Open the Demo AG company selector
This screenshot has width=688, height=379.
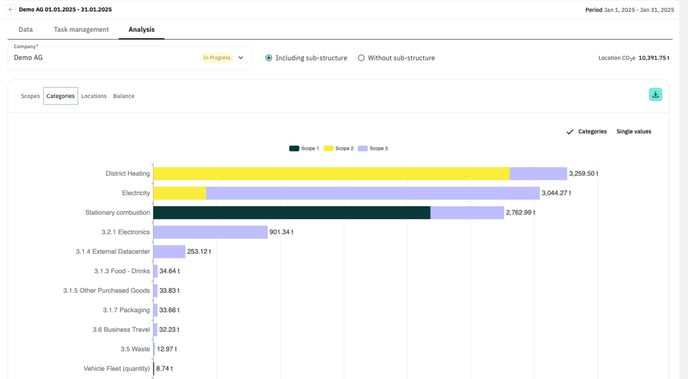(129, 57)
